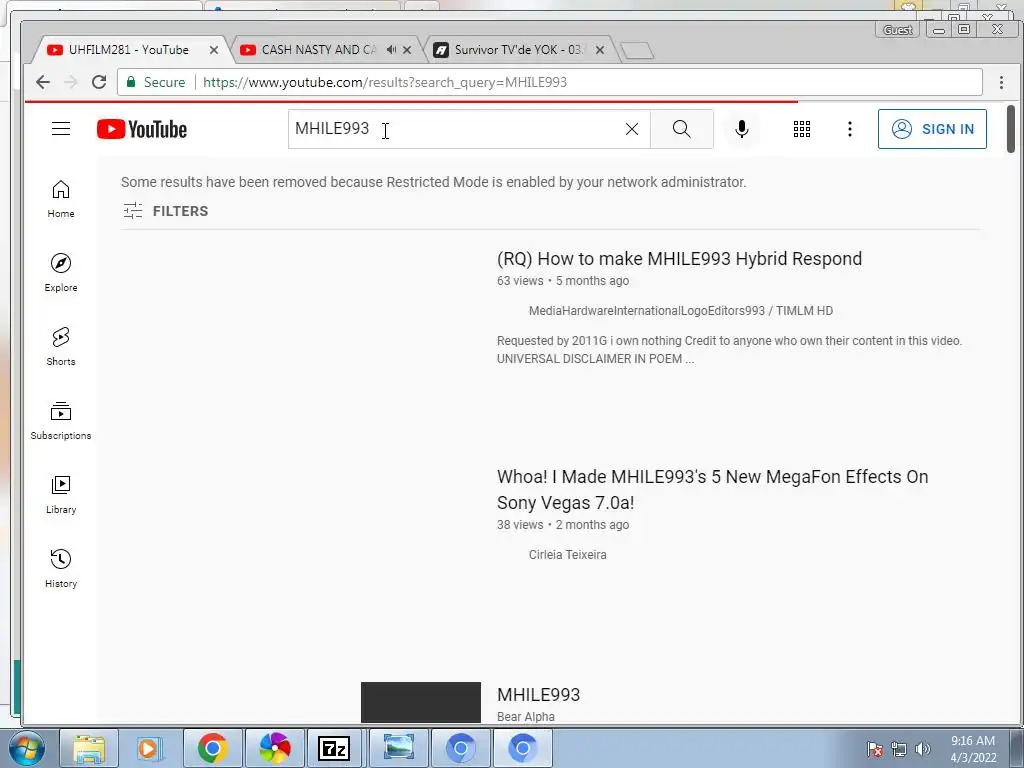Open History in the sidebar
Screen dimensions: 1024x768
point(61,568)
